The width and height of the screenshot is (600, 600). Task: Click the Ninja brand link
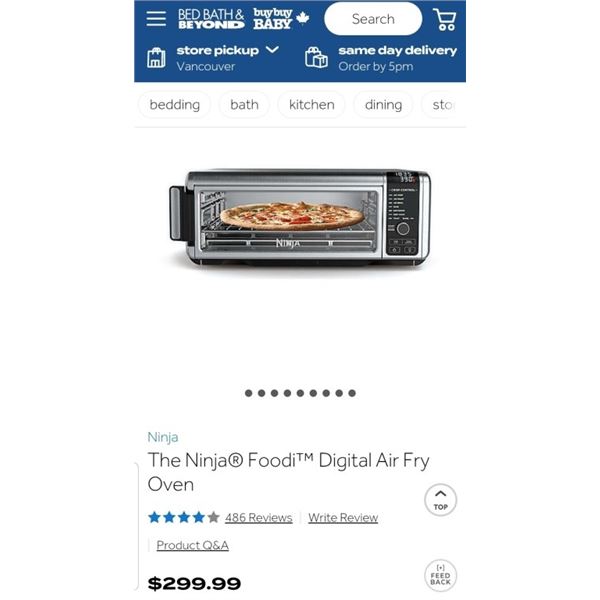pos(163,437)
